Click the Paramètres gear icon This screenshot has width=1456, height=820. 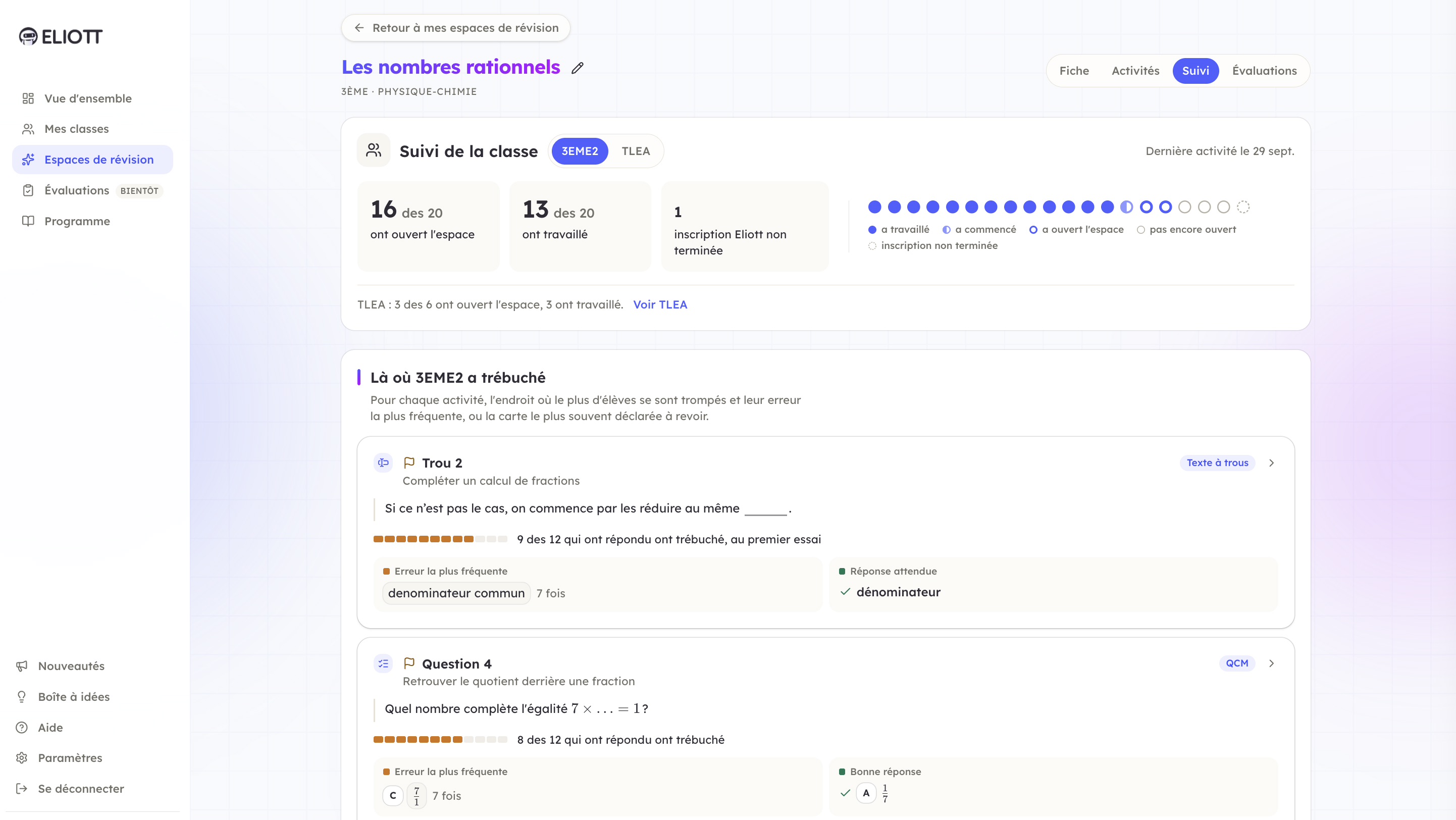tap(22, 758)
